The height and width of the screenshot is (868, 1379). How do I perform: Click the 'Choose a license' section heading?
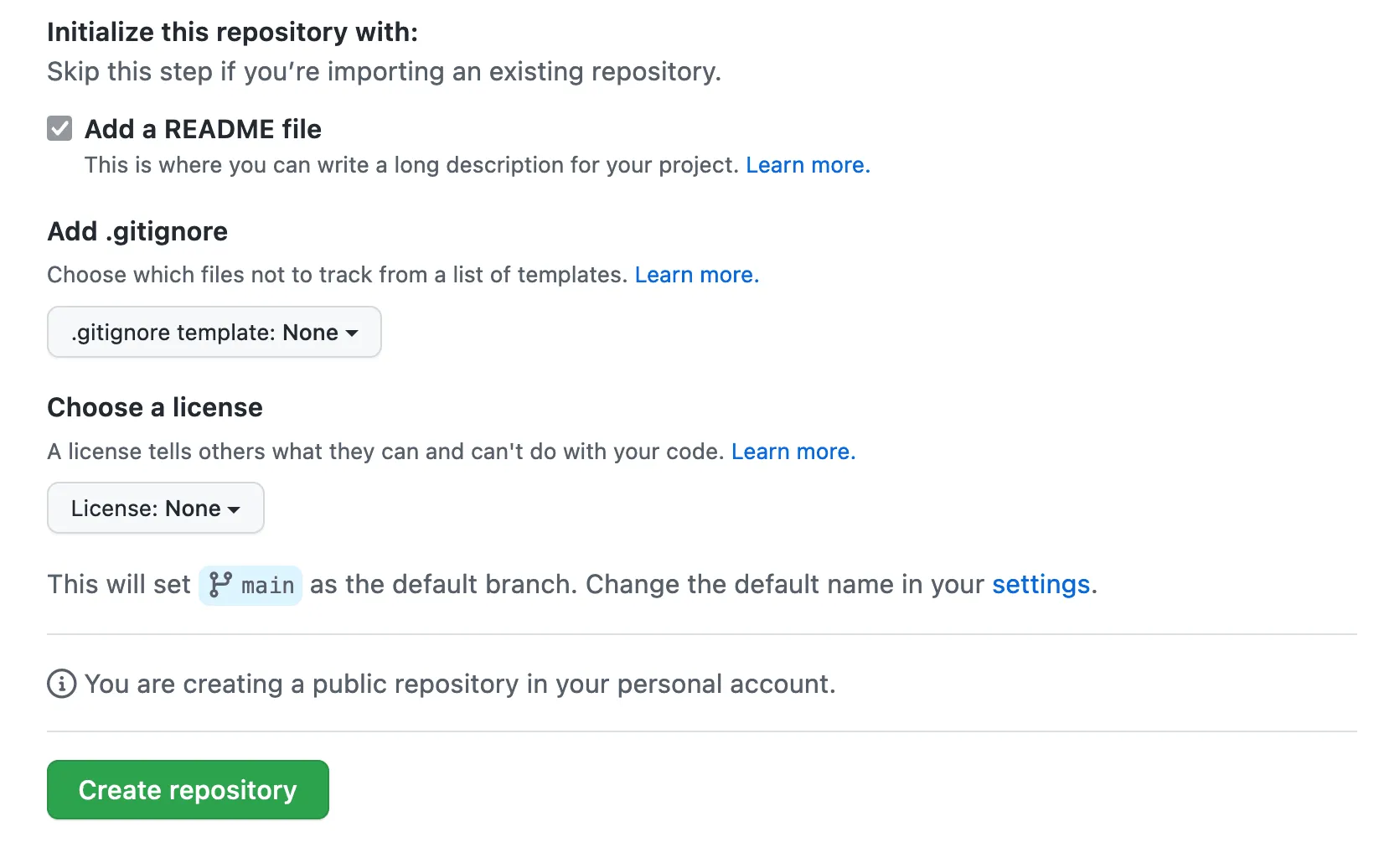point(155,407)
